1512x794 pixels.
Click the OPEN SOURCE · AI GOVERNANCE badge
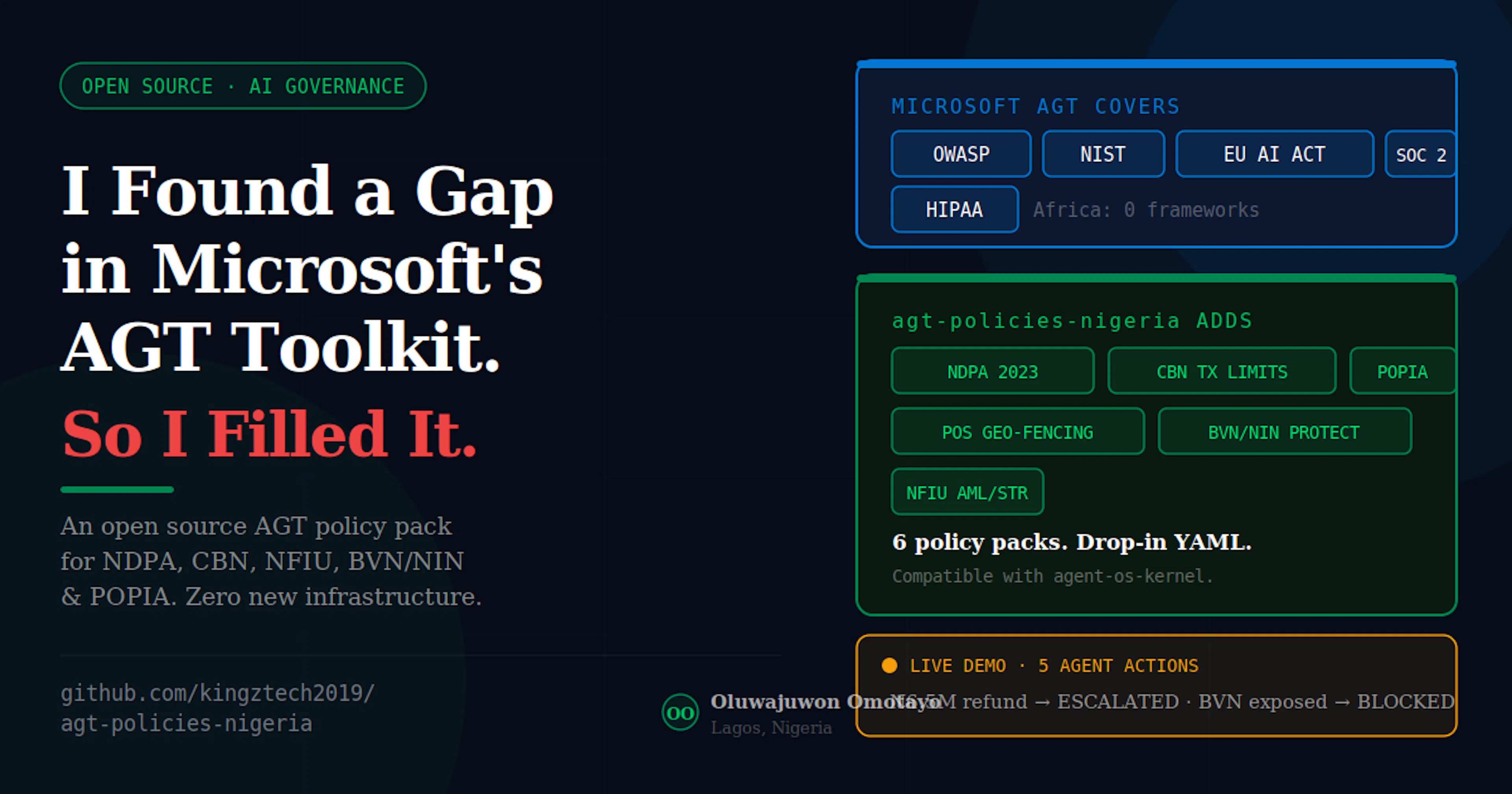click(x=243, y=86)
